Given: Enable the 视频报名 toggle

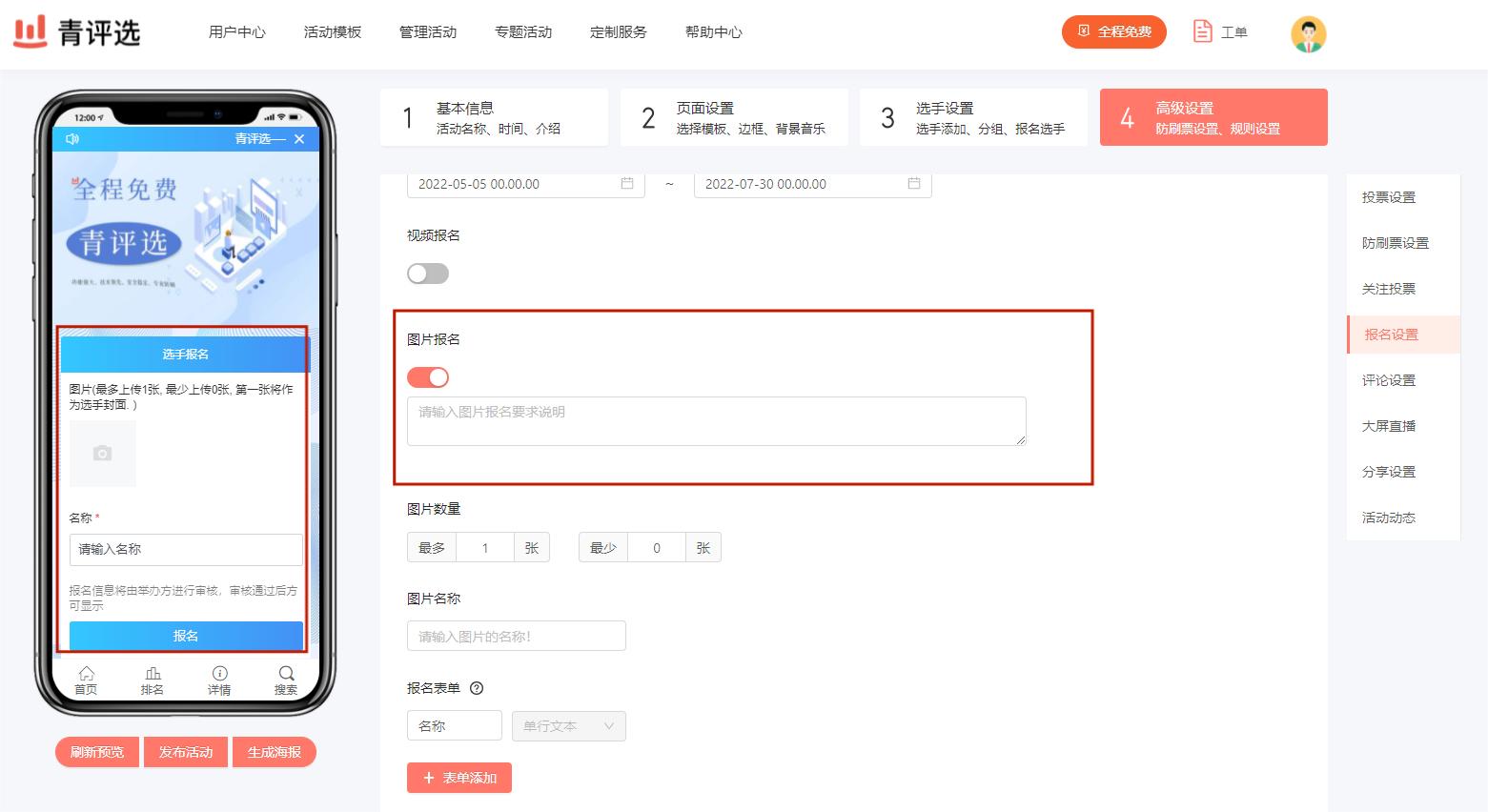Looking at the screenshot, I should tap(427, 274).
